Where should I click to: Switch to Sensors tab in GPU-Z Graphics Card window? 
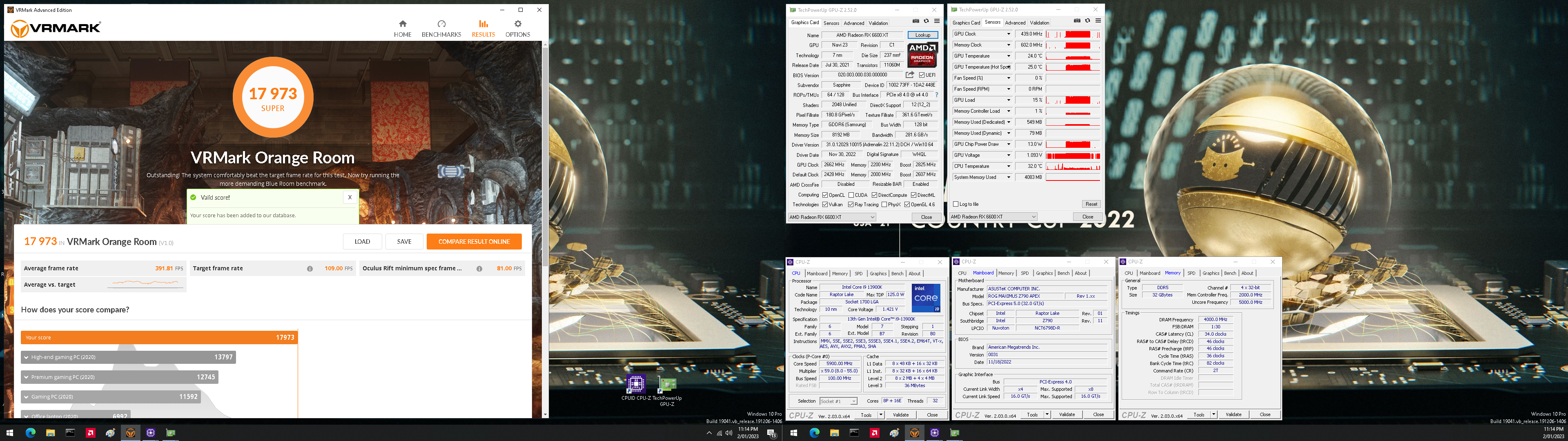pos(831,23)
